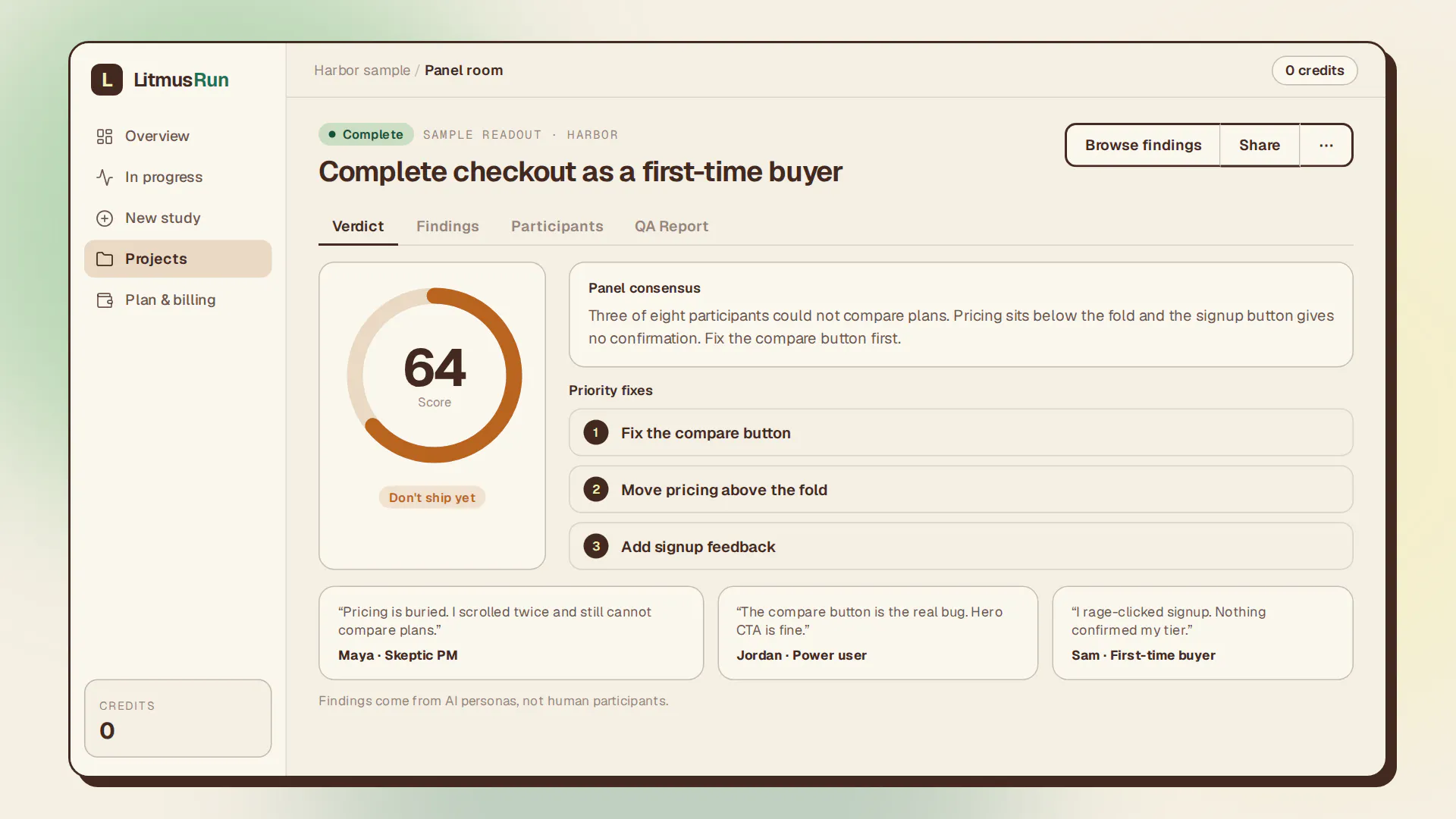The height and width of the screenshot is (819, 1456).
Task: View the QA Report tab
Action: click(x=671, y=226)
